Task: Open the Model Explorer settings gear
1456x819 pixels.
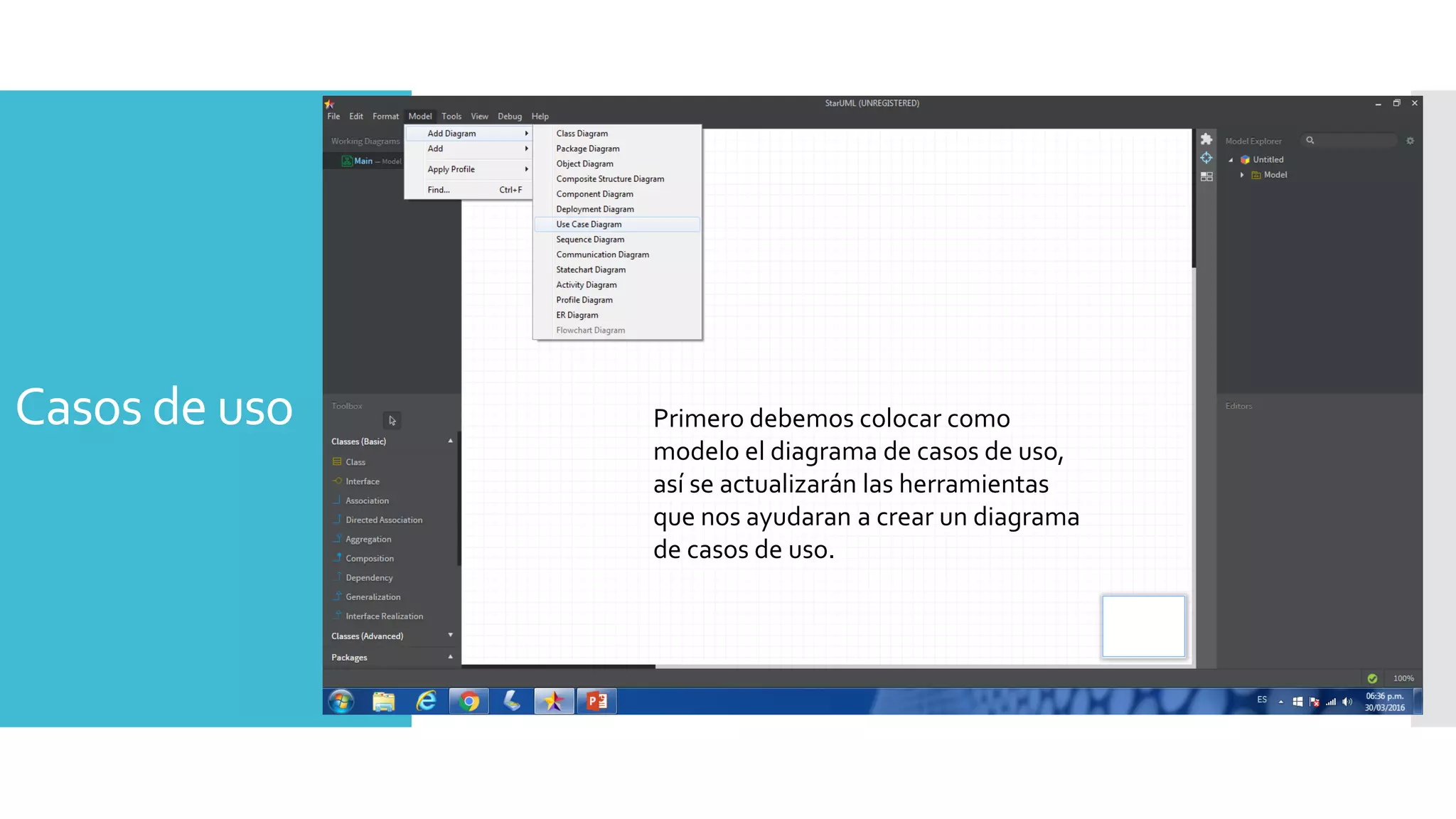Action: (x=1410, y=141)
